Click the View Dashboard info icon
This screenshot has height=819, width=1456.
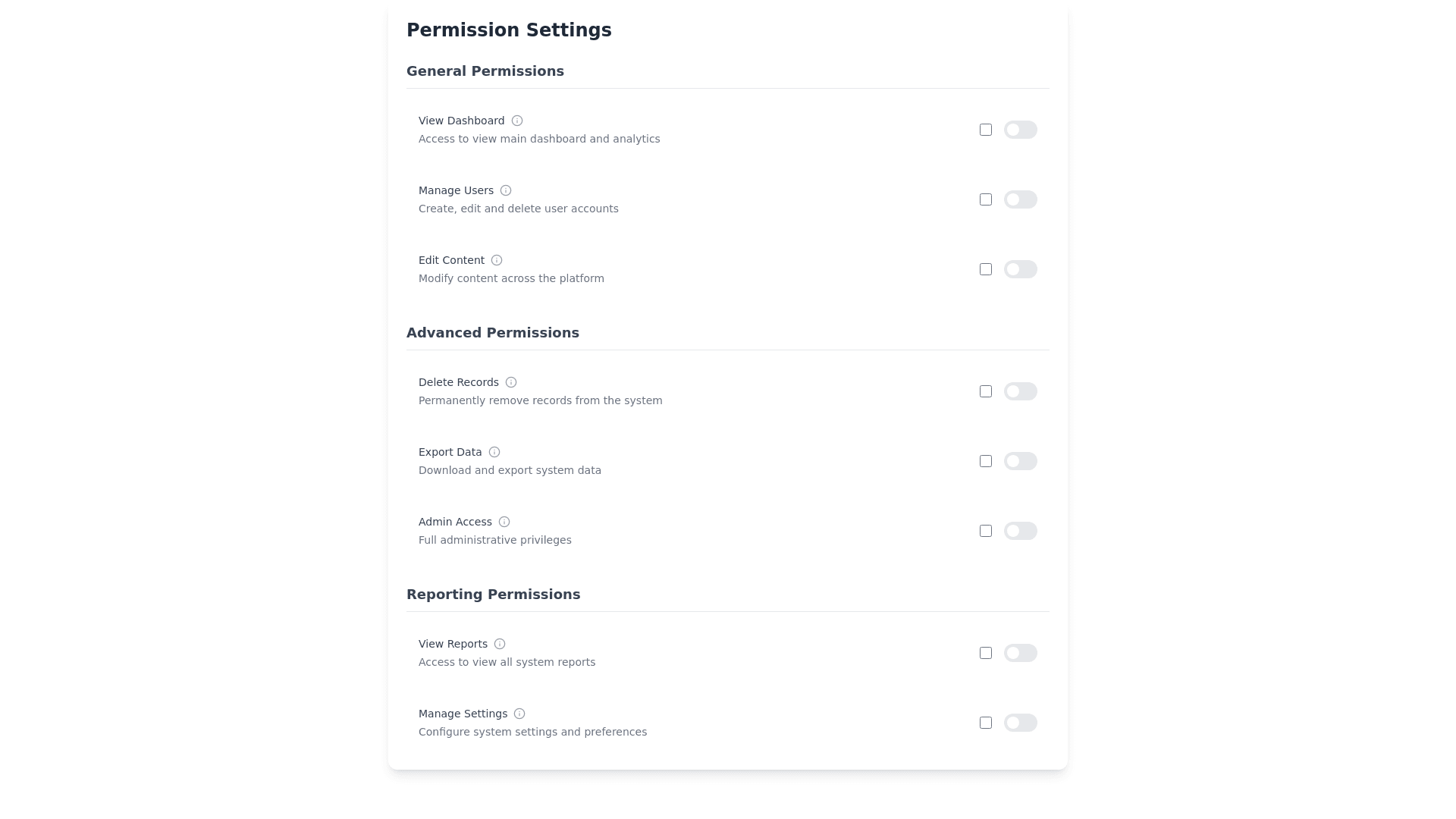[x=517, y=120]
